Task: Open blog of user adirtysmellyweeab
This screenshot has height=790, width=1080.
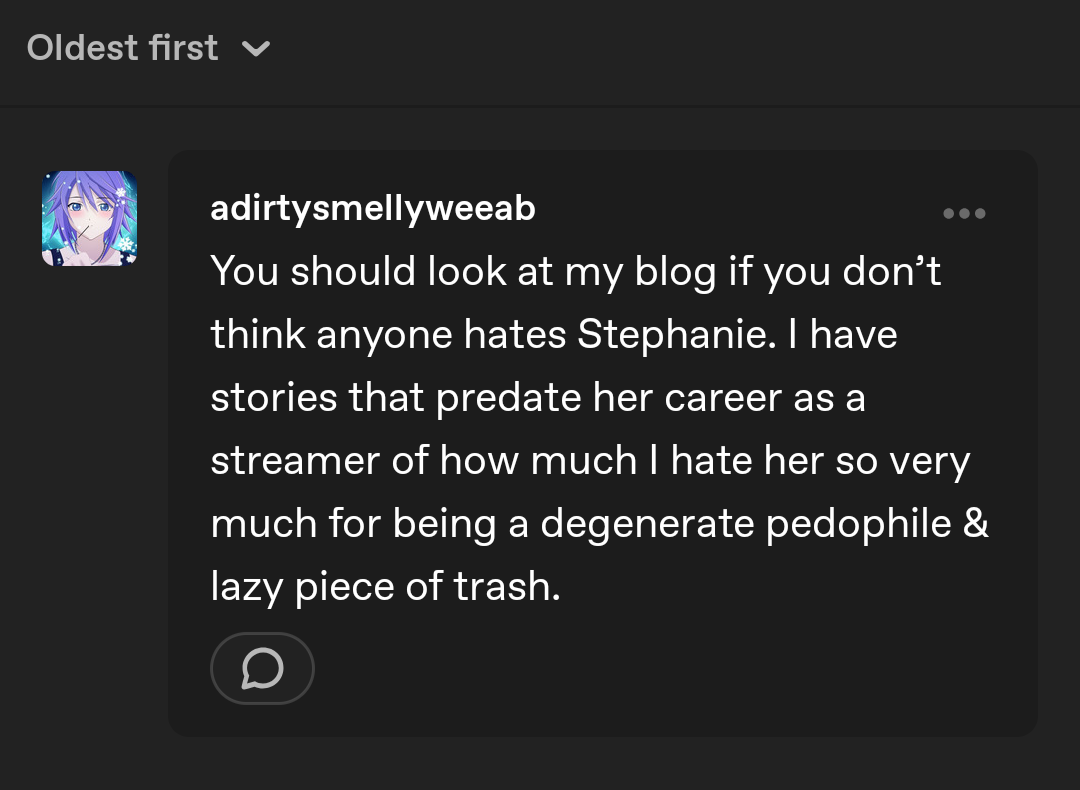Action: pyautogui.click(x=373, y=208)
